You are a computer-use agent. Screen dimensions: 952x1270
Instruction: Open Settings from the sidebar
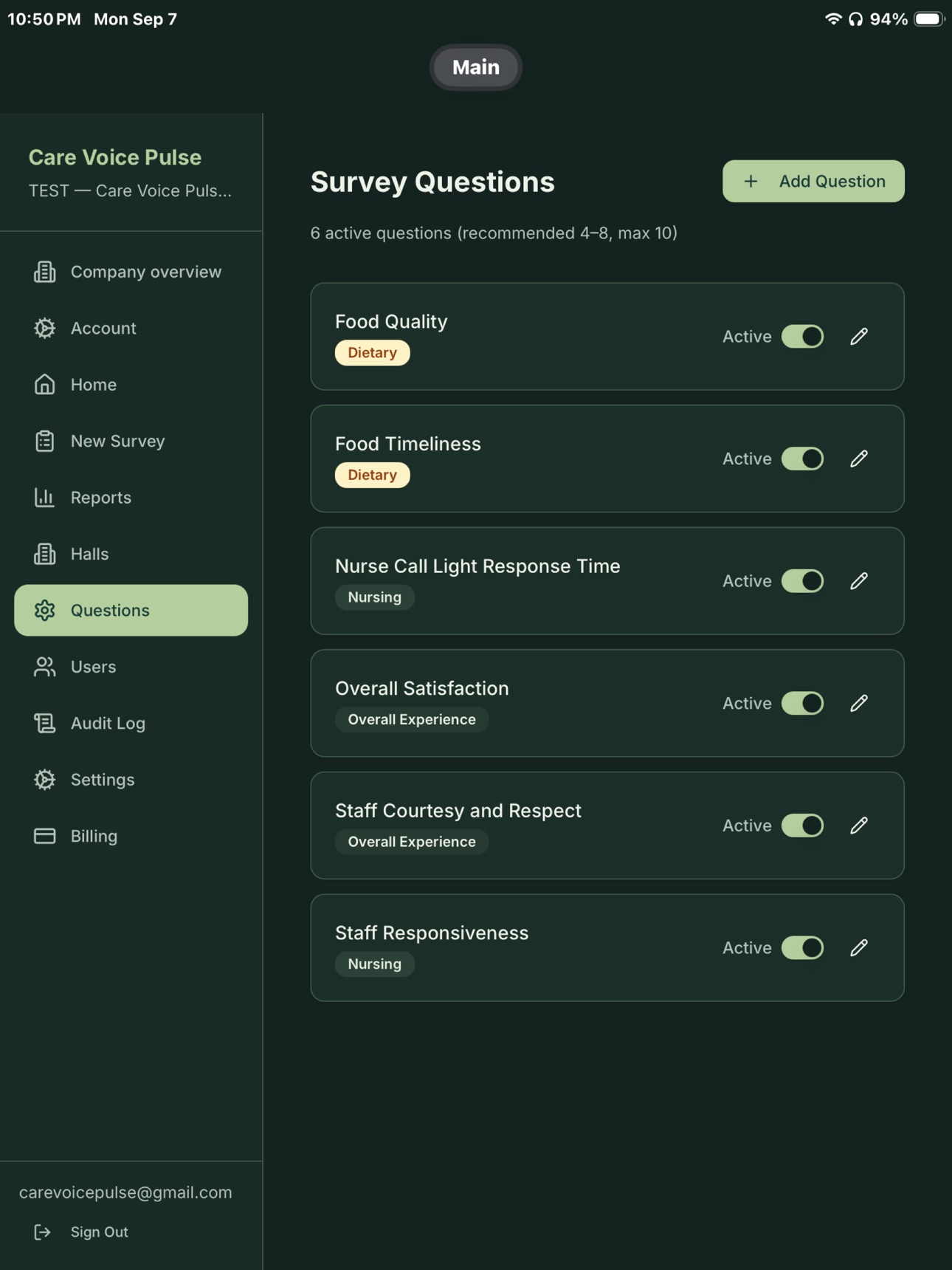pos(131,780)
